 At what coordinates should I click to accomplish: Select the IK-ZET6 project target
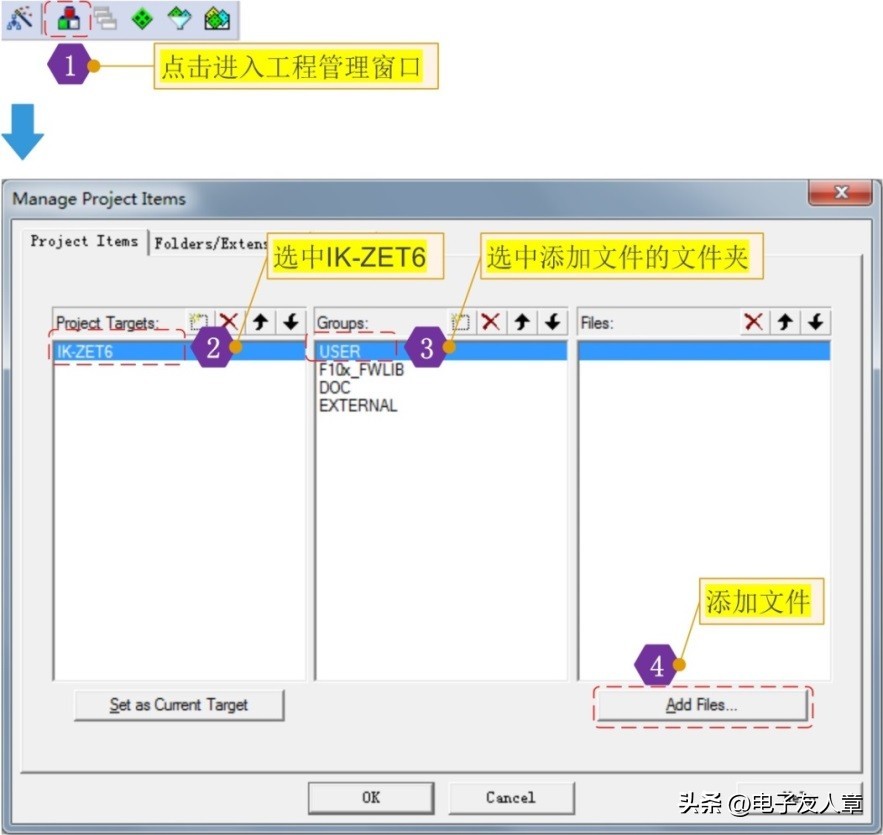[x=179, y=351]
